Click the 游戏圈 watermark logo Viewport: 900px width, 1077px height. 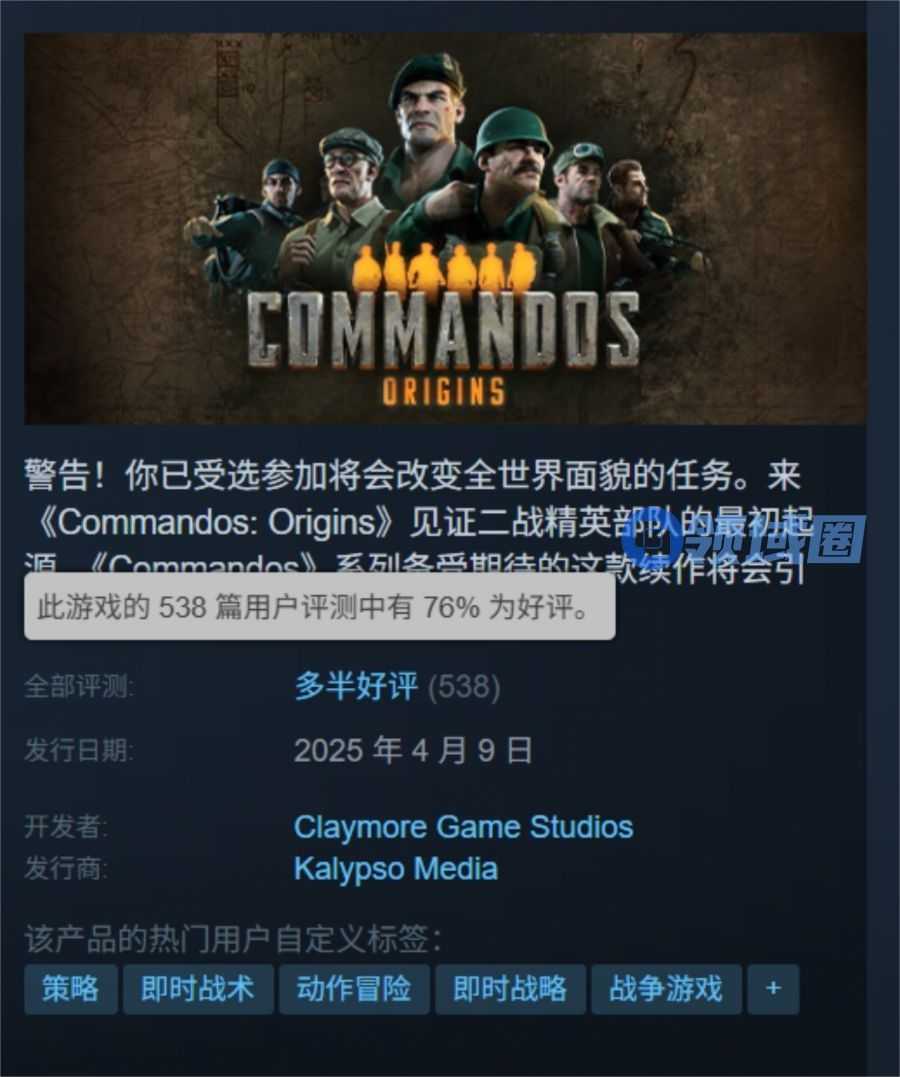point(749,539)
